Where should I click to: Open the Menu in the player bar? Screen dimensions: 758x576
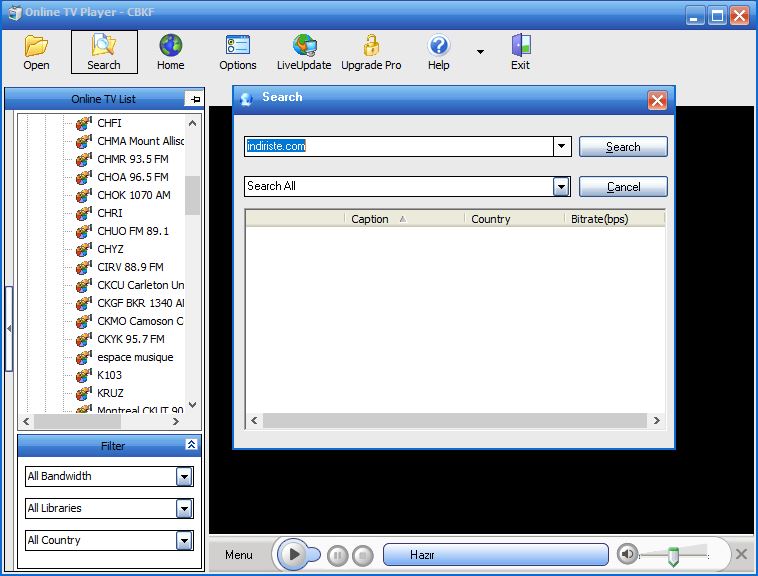[239, 555]
